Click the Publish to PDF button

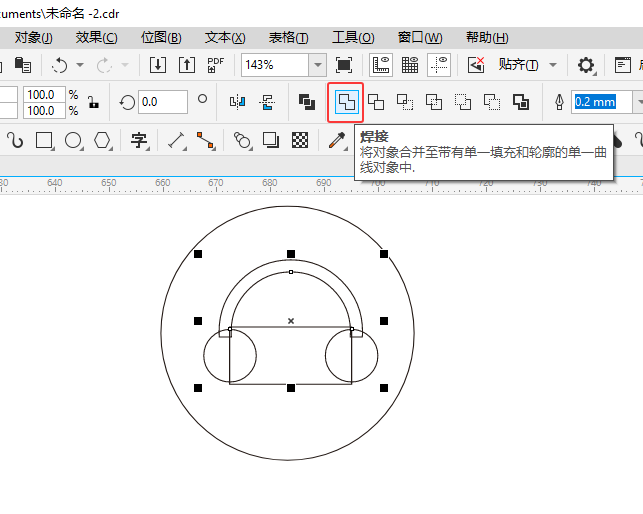click(x=215, y=65)
